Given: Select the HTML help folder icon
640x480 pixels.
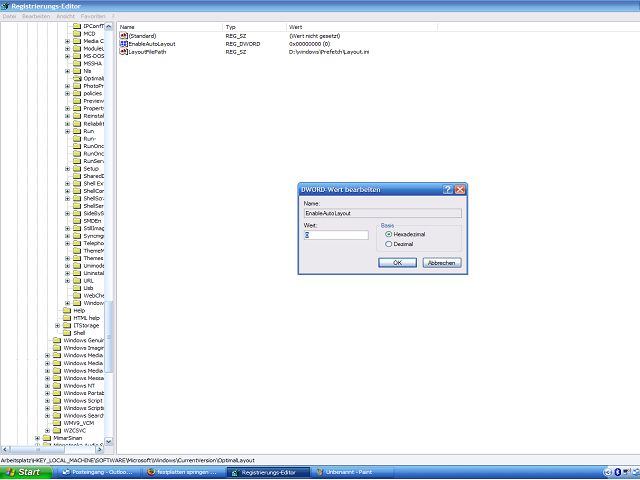Looking at the screenshot, I should 67,318.
